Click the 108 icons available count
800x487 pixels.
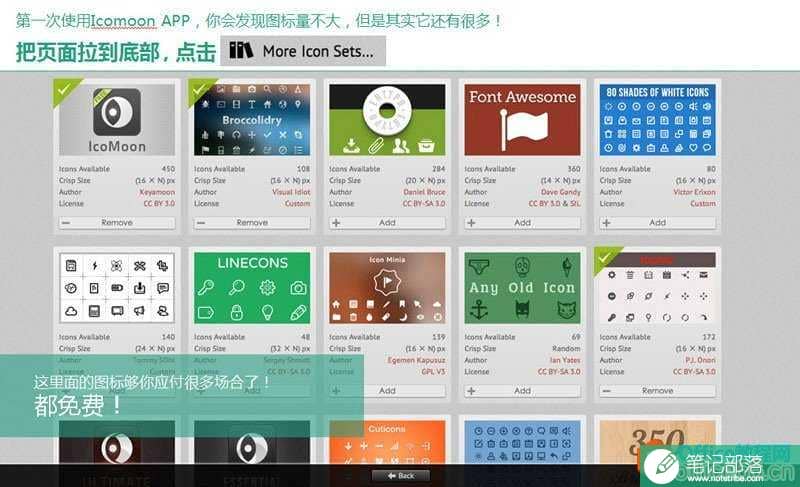[x=304, y=169]
